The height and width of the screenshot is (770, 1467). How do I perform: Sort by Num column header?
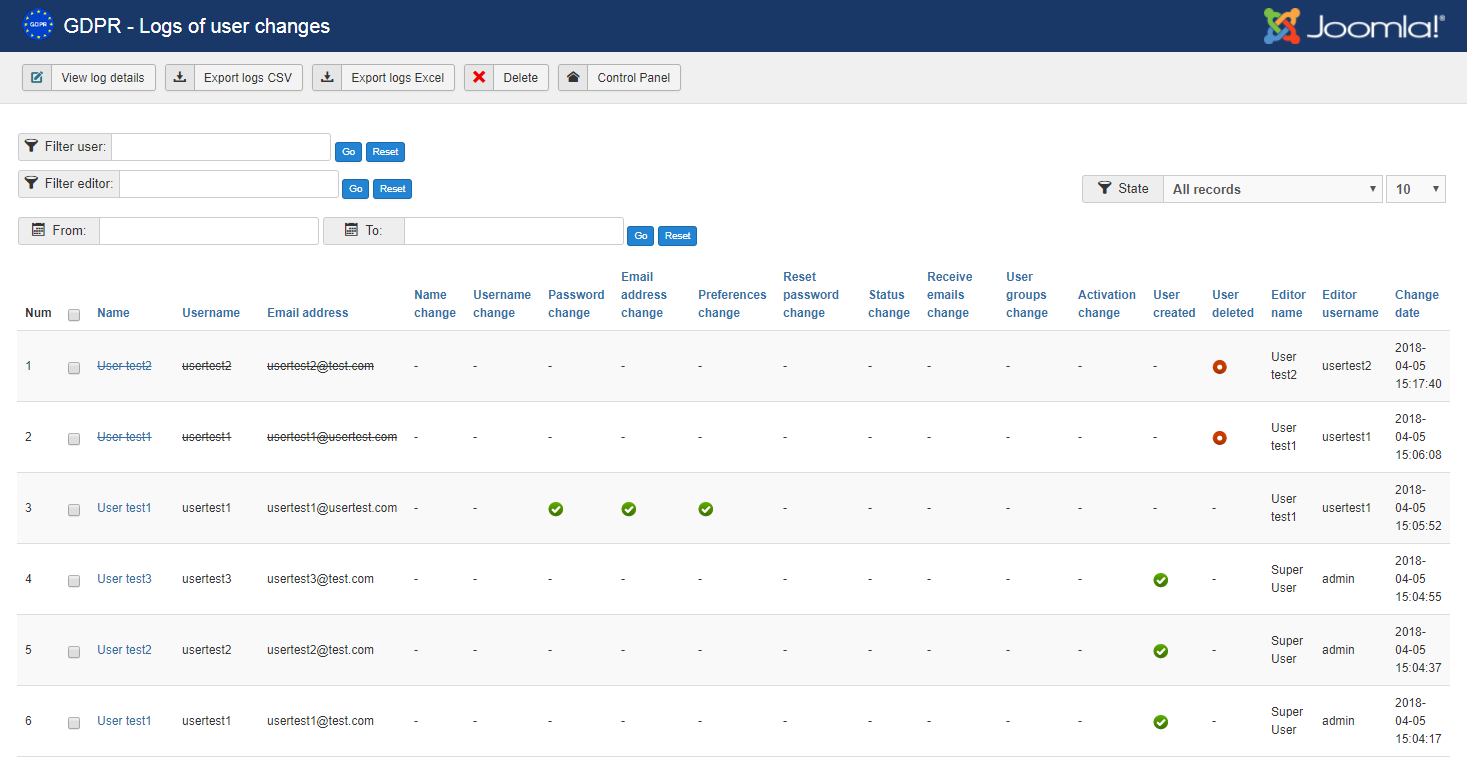(38, 313)
